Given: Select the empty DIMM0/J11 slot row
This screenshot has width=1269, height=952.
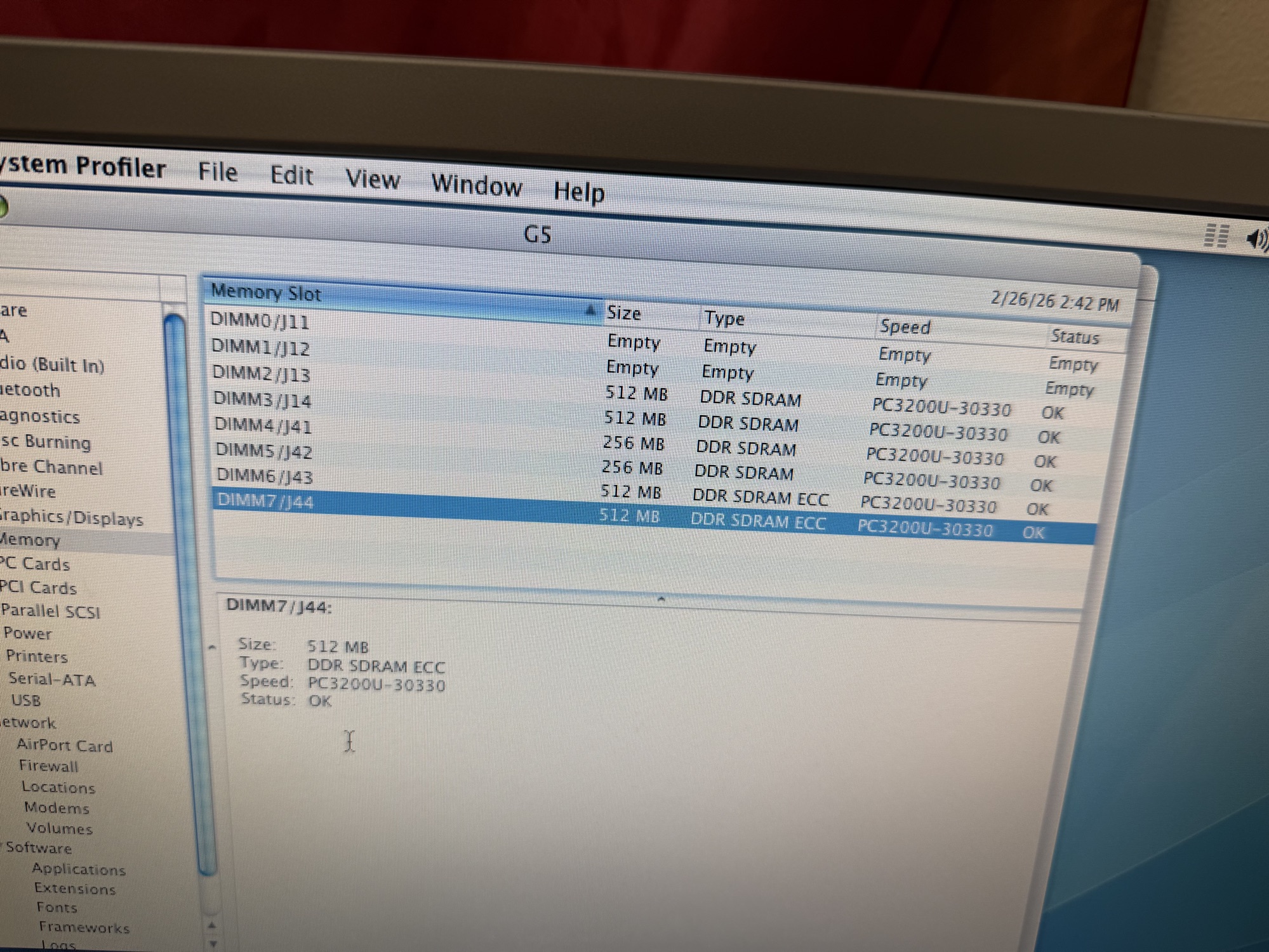Looking at the screenshot, I should (x=260, y=321).
